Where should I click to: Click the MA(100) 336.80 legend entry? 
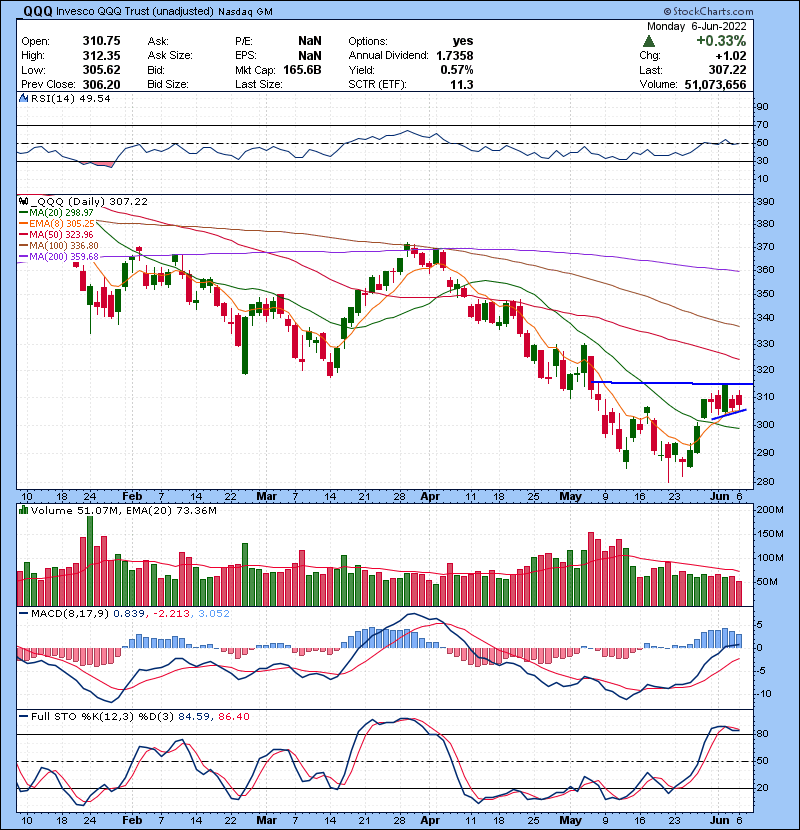coord(59,246)
